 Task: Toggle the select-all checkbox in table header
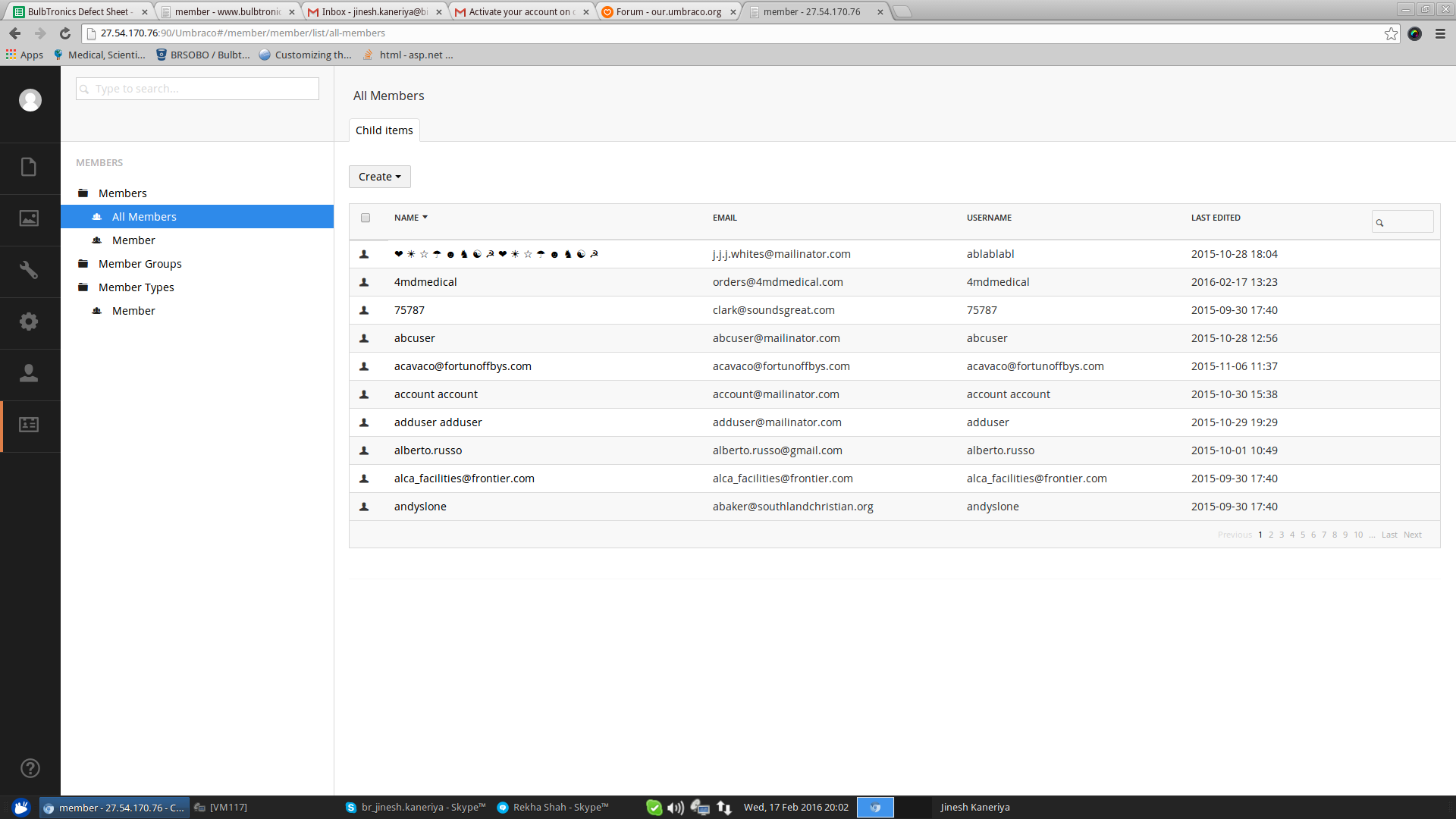point(366,218)
